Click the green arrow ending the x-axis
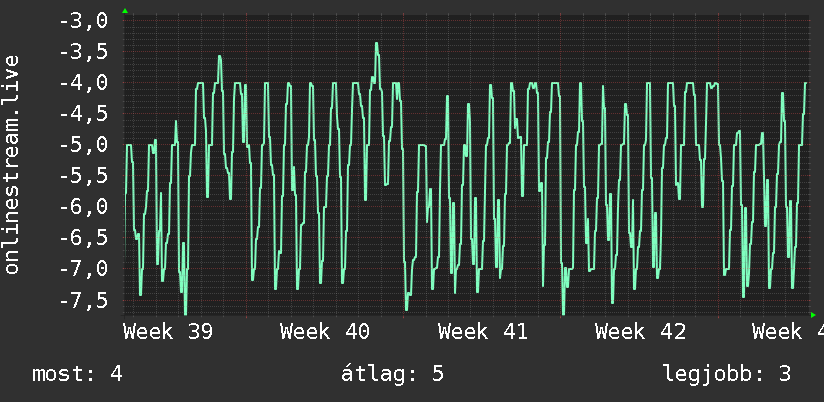Viewport: 824px width, 402px height. point(813,315)
